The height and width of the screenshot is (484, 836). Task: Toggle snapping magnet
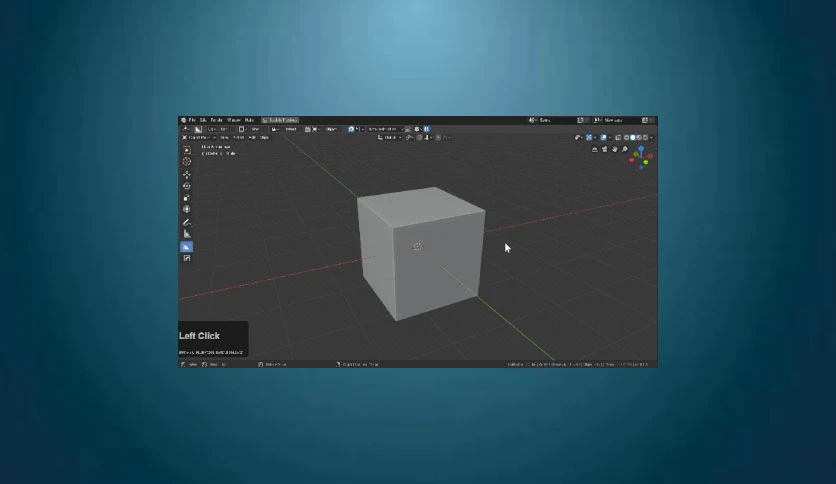tap(420, 138)
